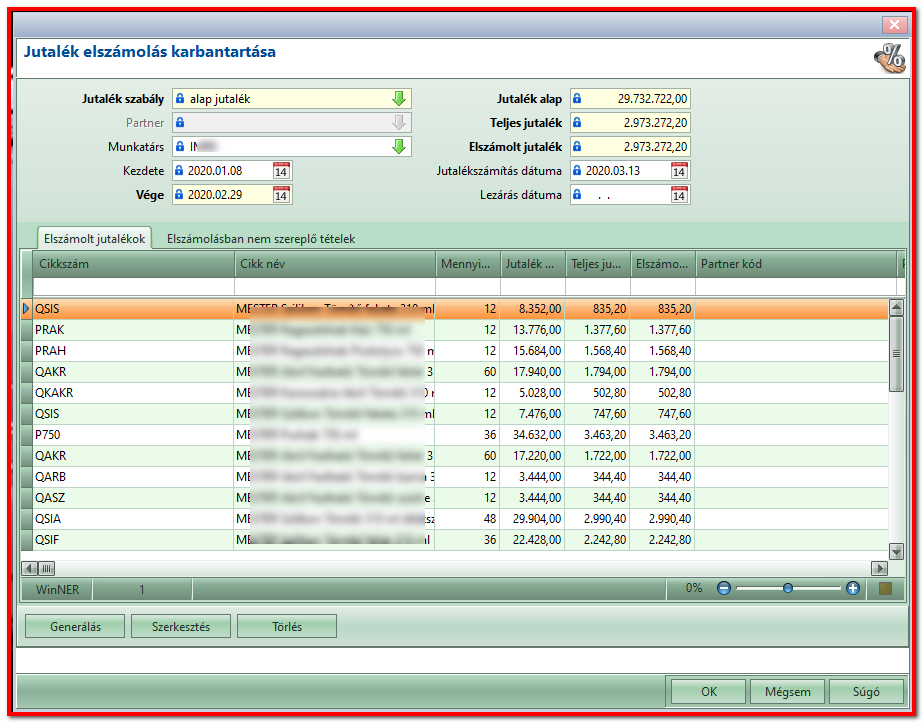
Task: Click the brown square icon in status bar
Action: click(885, 588)
